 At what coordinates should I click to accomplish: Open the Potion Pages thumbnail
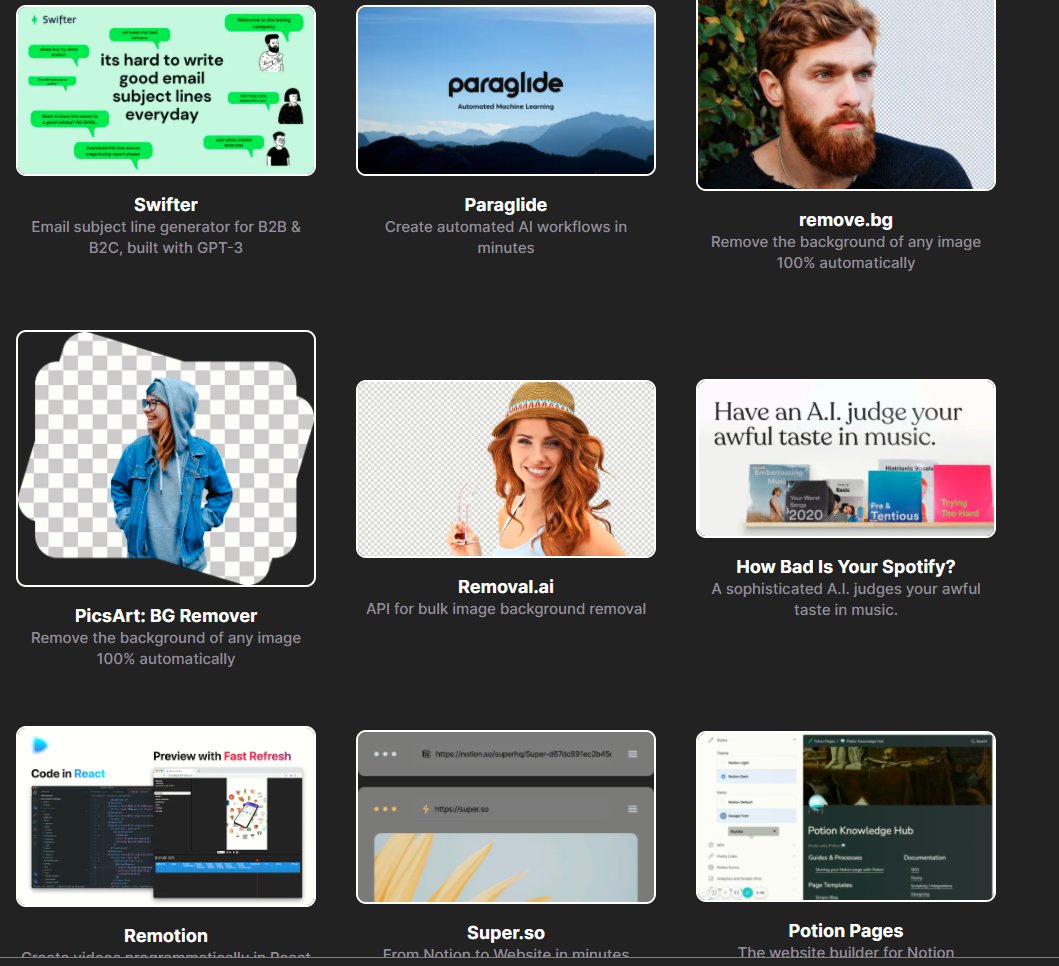tap(846, 816)
